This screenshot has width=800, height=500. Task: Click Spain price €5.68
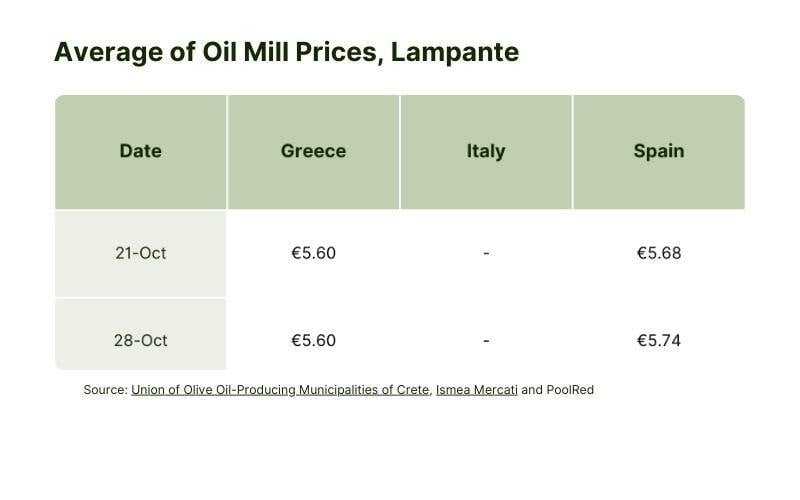click(659, 253)
